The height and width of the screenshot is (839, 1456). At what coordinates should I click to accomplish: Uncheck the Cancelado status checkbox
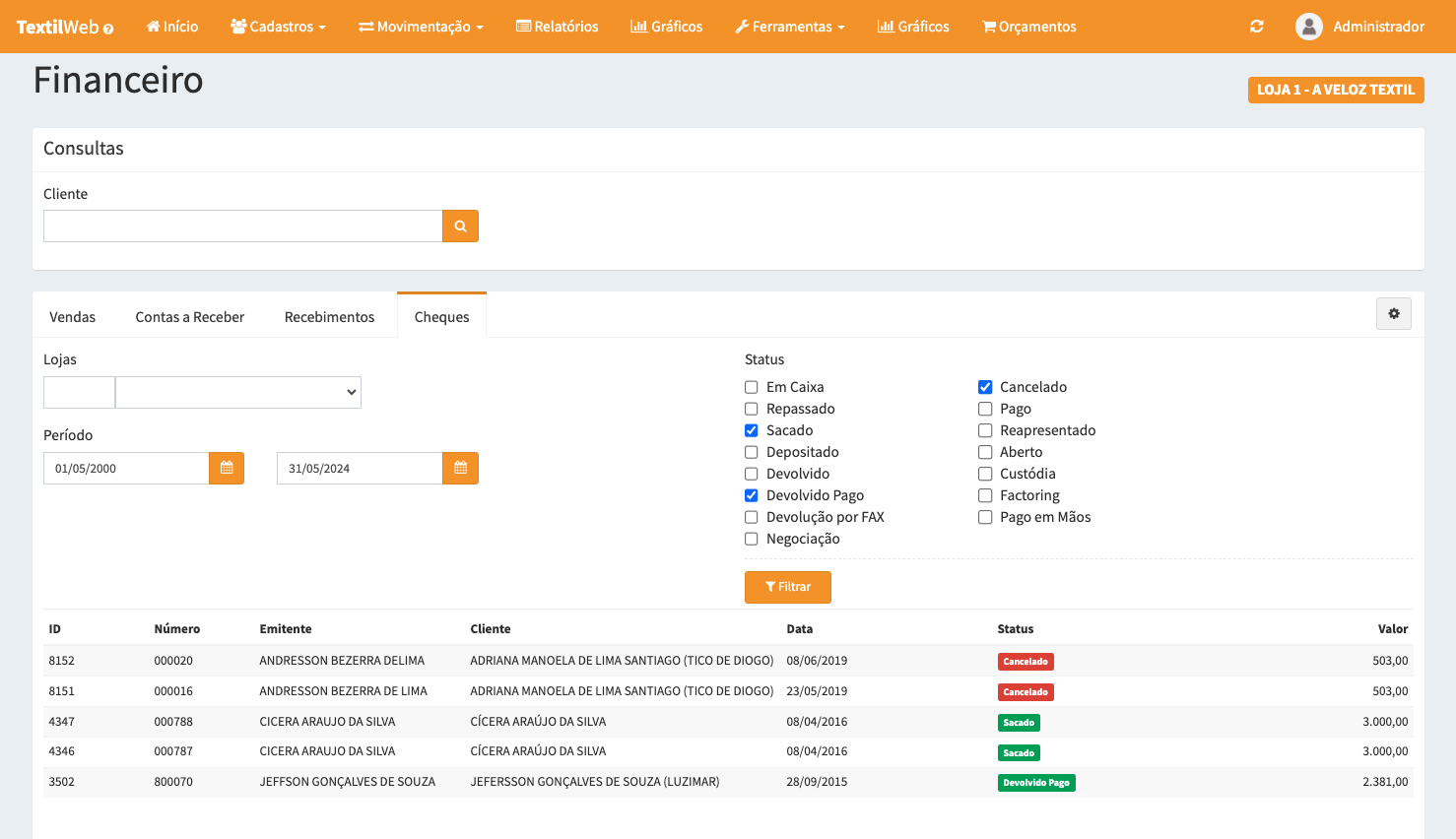985,388
